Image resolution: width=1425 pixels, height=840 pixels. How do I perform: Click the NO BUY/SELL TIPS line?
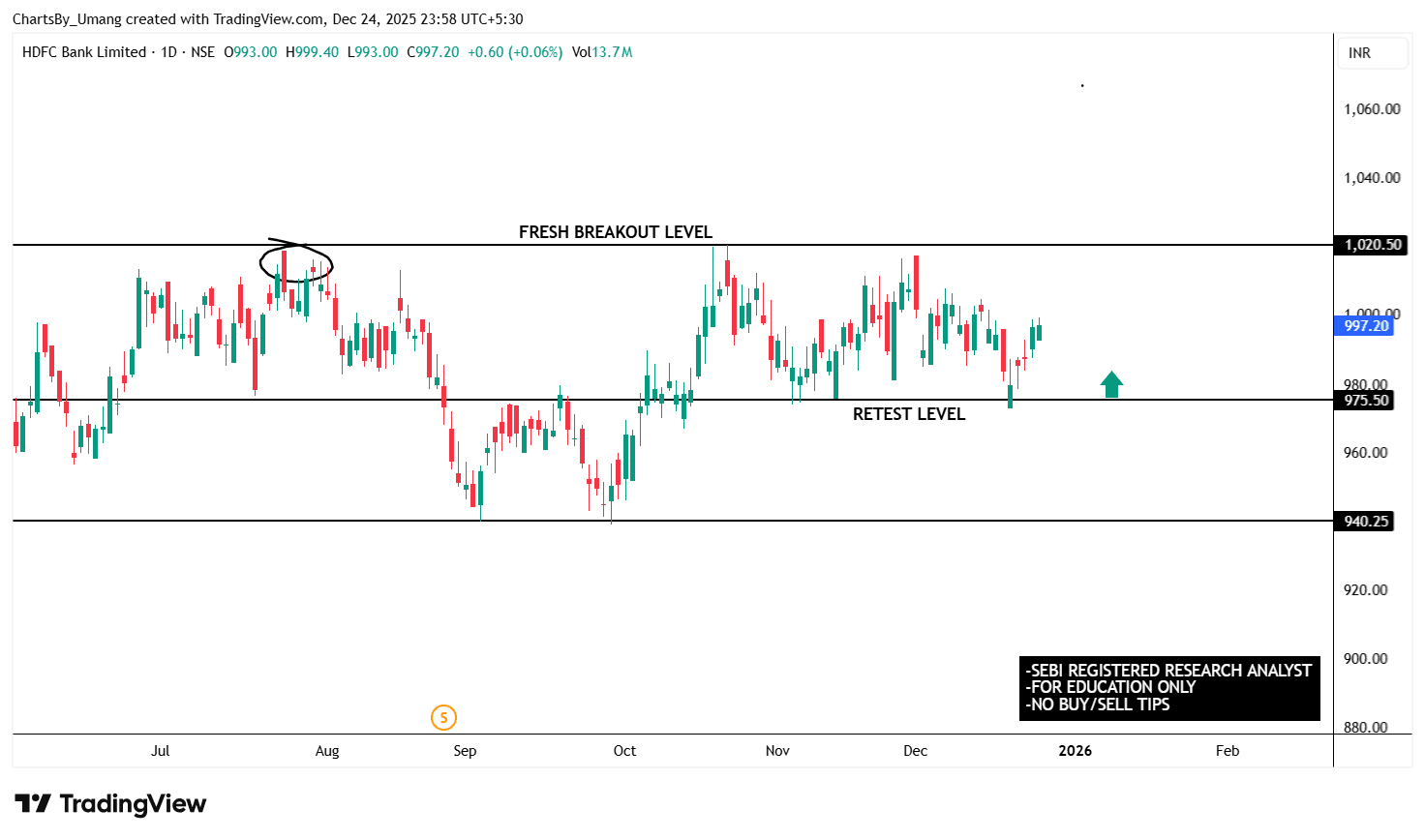pyautogui.click(x=1098, y=705)
